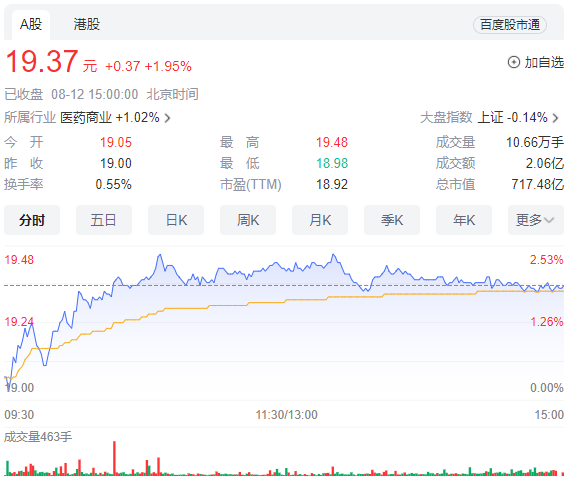Open the 上证 market index link

coord(490,118)
